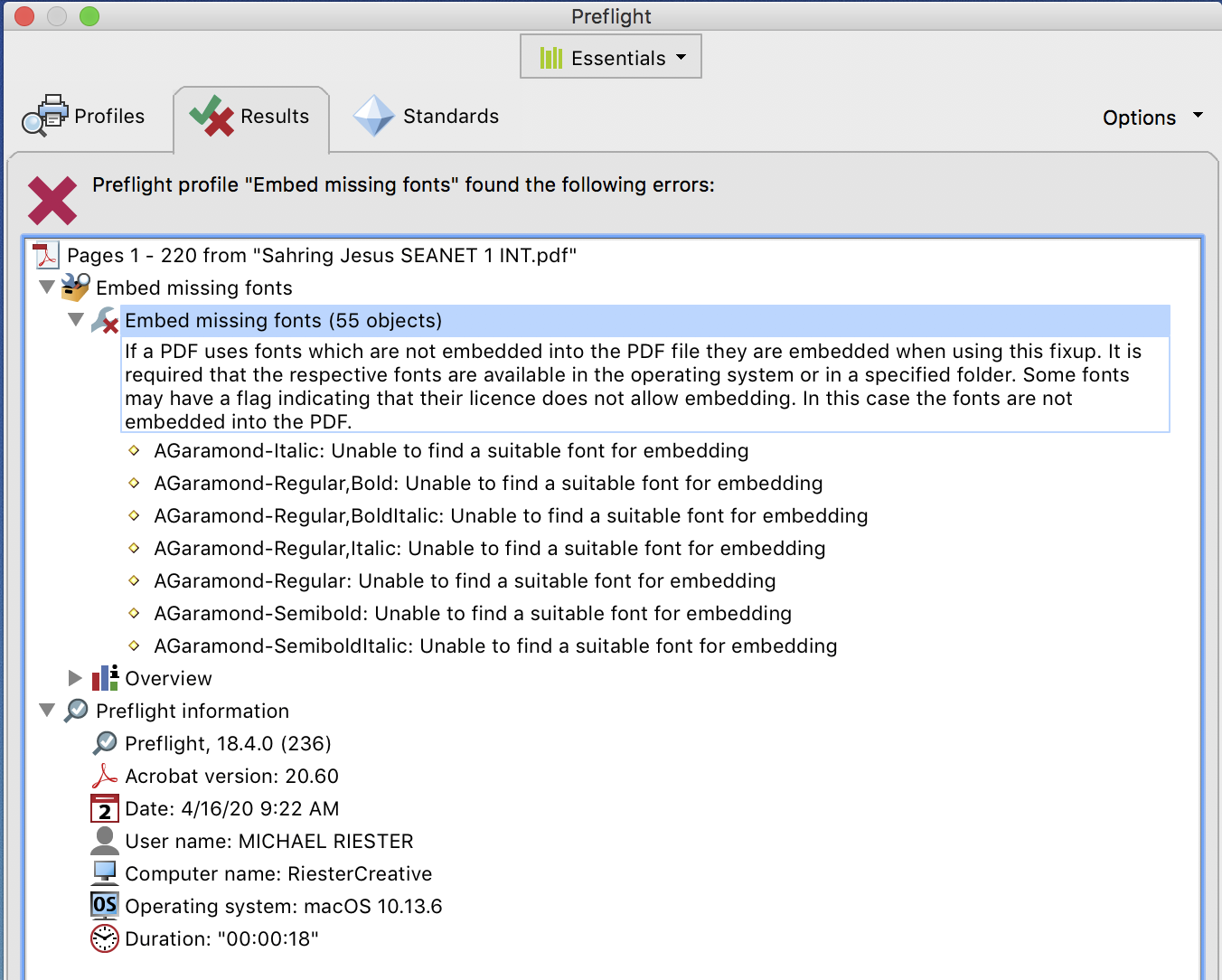1222x980 pixels.
Task: Click the OS icon beside Operating system
Action: 105,905
